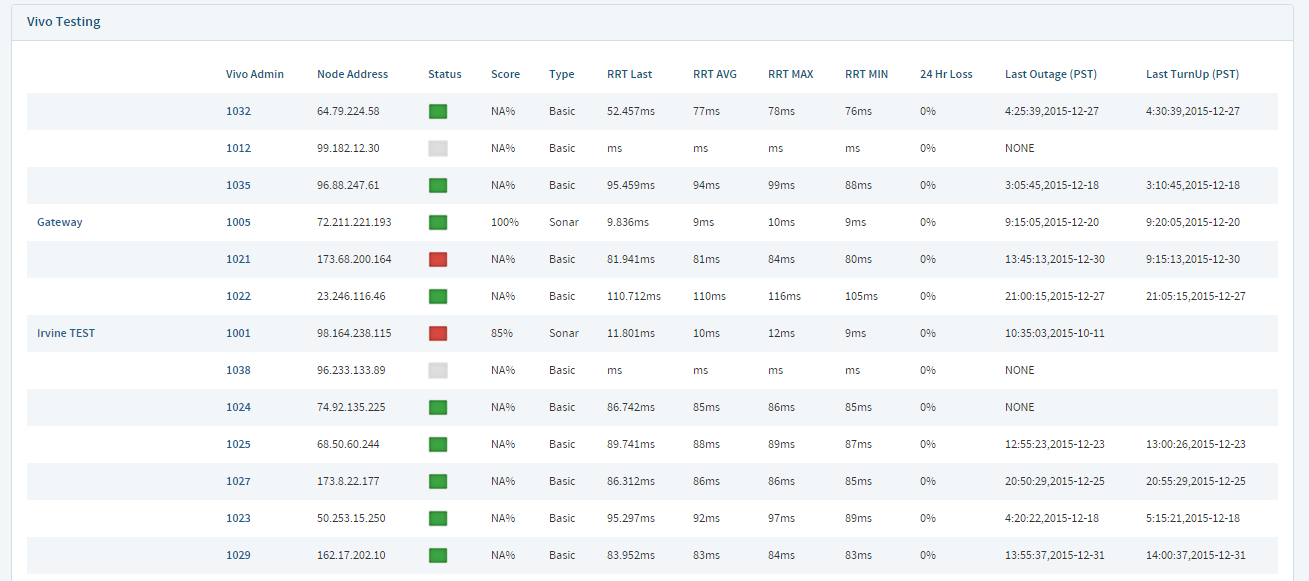Click the Last TurnUp (PST) column header

1193,74
